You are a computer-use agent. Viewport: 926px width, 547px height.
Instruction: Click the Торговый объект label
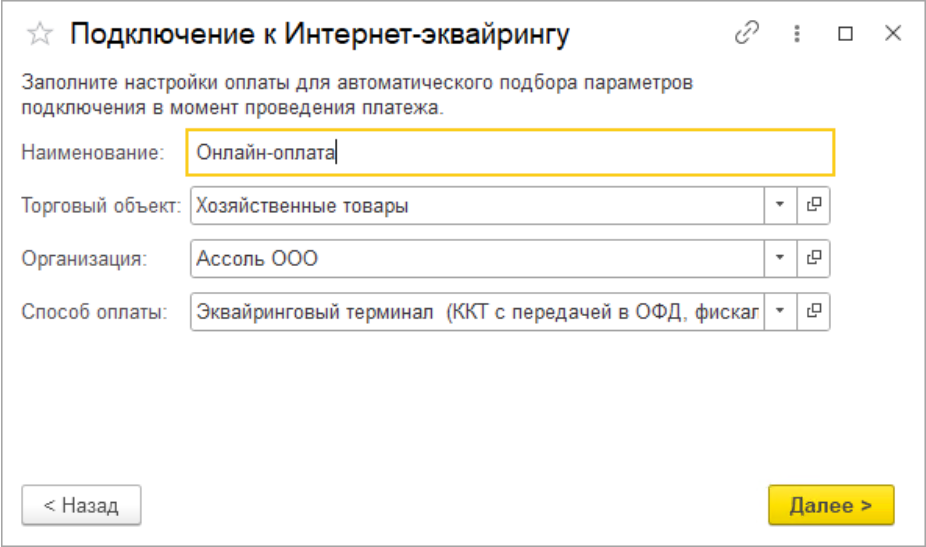[101, 206]
